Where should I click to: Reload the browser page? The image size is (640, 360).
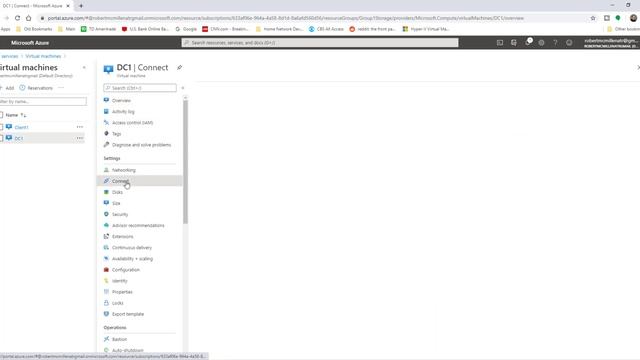click(17, 18)
